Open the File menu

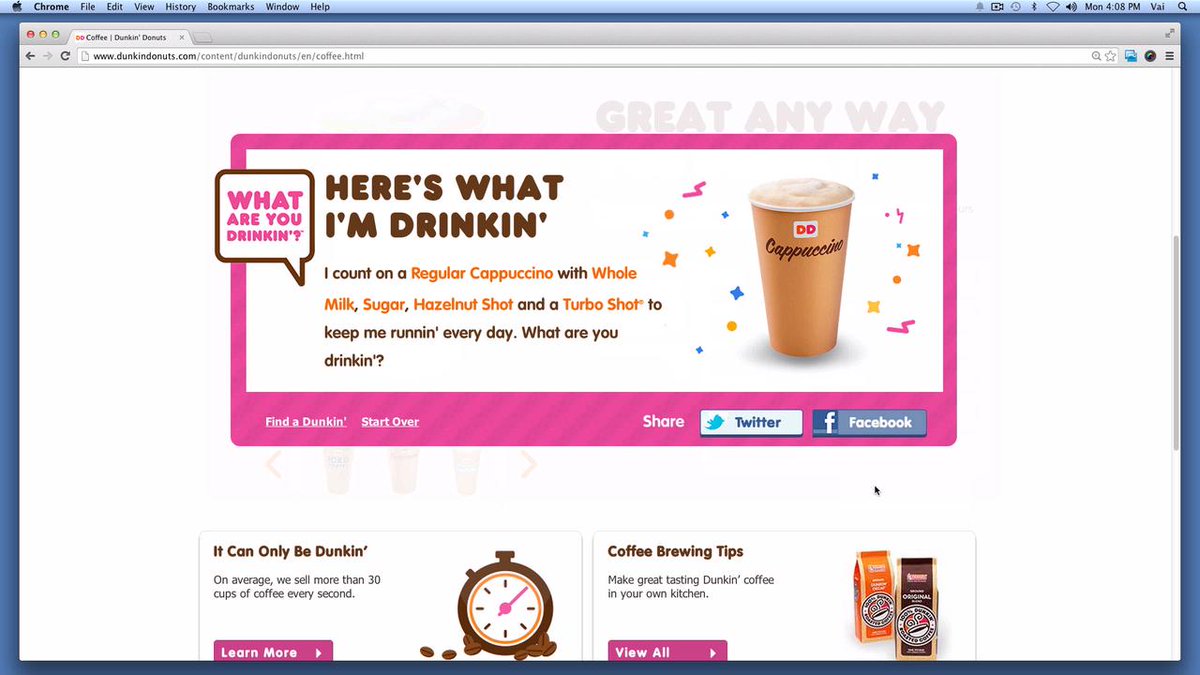click(88, 7)
